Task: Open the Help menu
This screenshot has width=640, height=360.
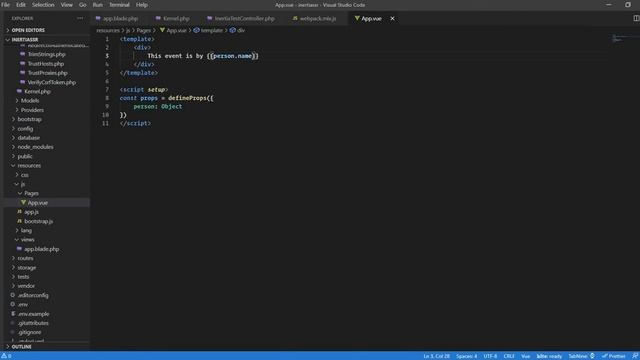Action: 142,5
